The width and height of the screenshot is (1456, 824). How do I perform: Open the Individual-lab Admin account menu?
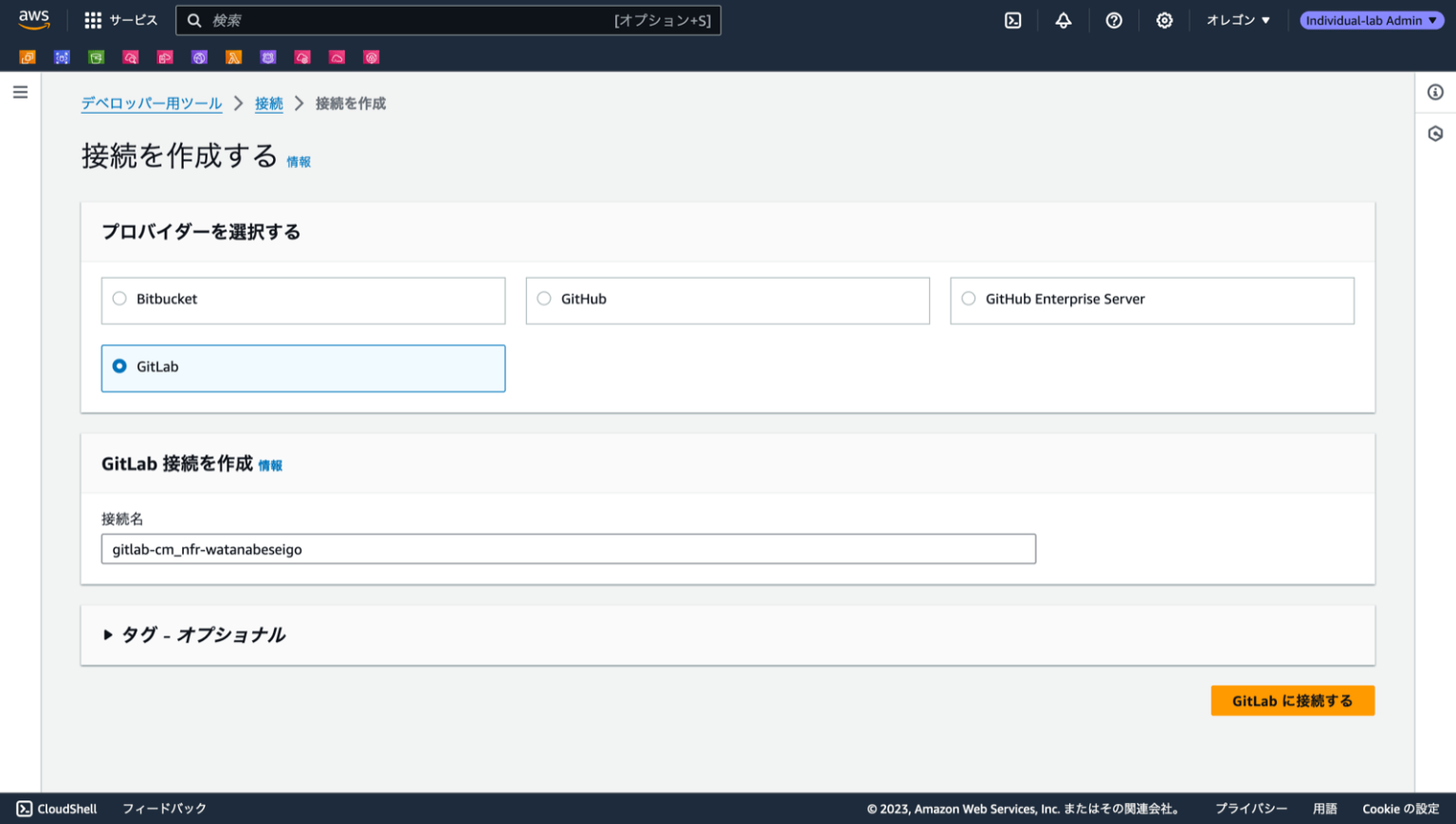pos(1371,19)
